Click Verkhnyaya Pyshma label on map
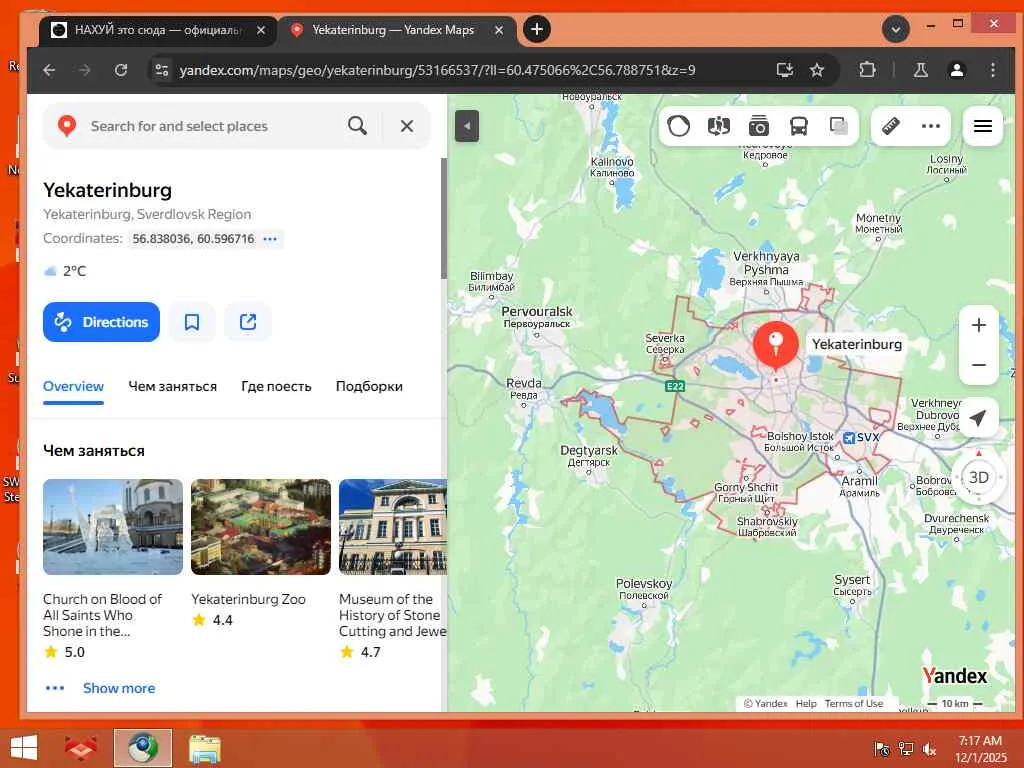 coord(766,268)
